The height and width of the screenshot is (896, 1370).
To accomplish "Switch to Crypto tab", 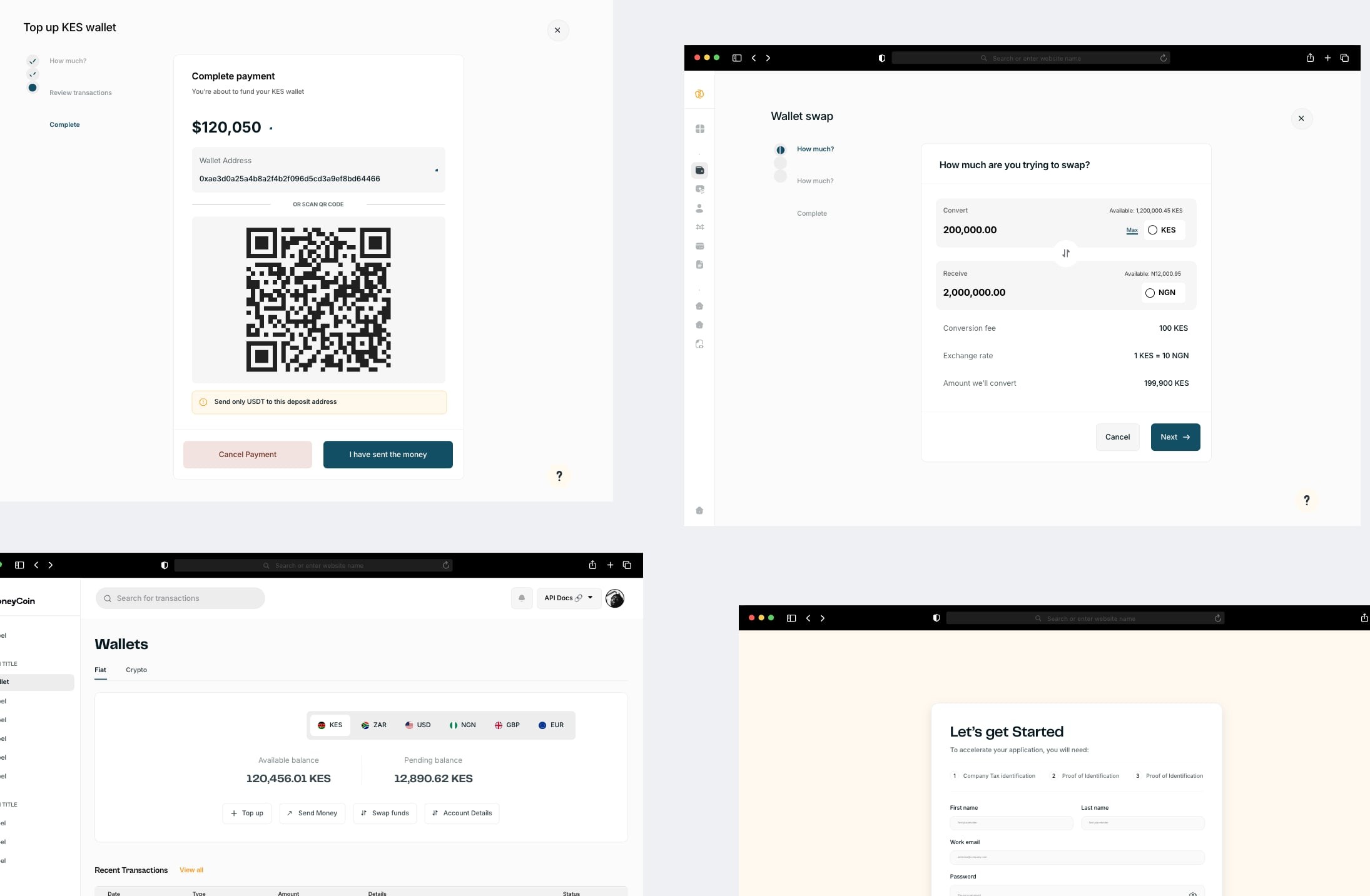I will (x=136, y=670).
